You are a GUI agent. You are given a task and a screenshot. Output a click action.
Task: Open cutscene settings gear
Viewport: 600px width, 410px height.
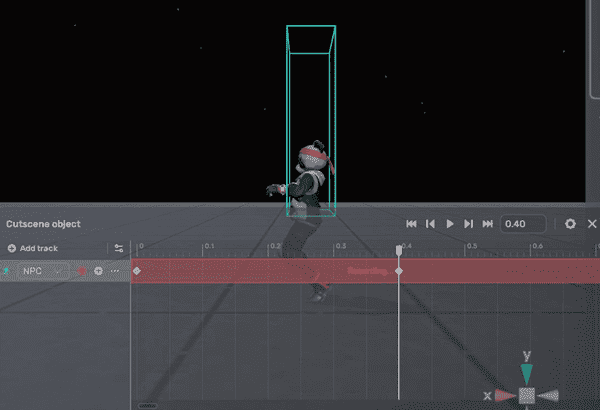(x=570, y=224)
